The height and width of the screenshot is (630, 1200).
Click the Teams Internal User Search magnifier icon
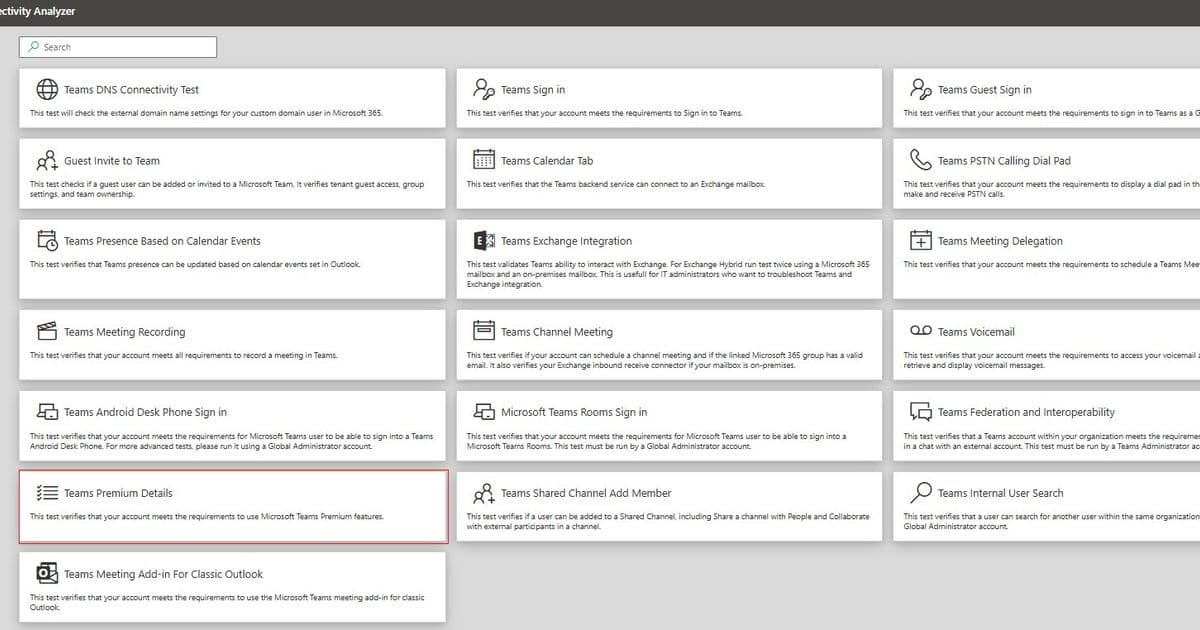[x=920, y=493]
